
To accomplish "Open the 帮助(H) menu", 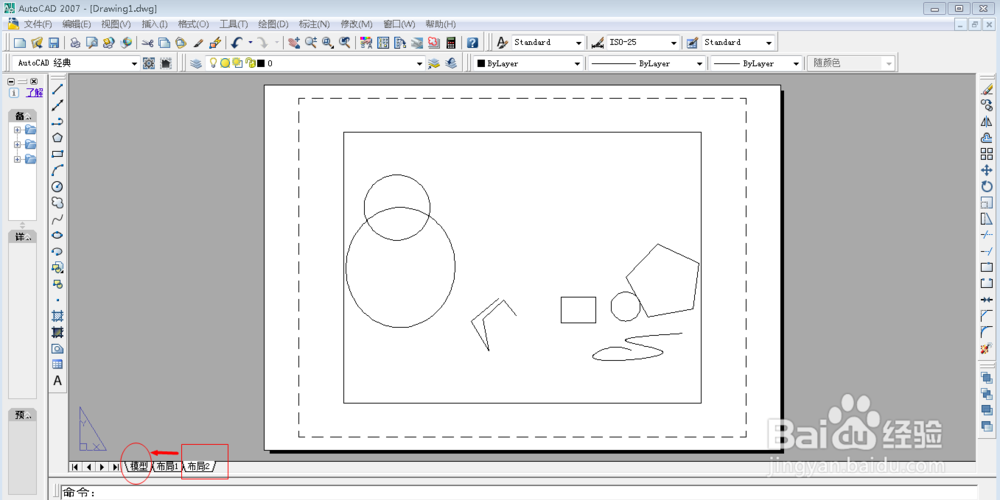I will click(441, 24).
